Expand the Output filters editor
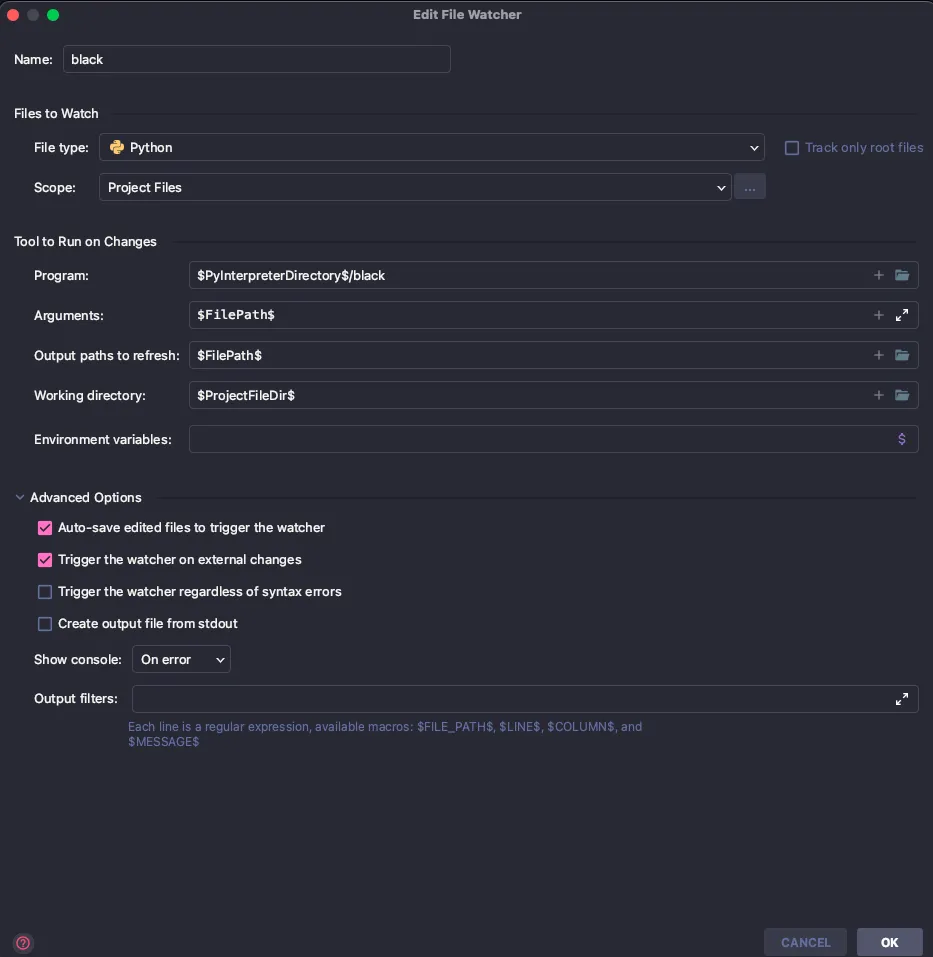The width and height of the screenshot is (933, 957). point(901,699)
